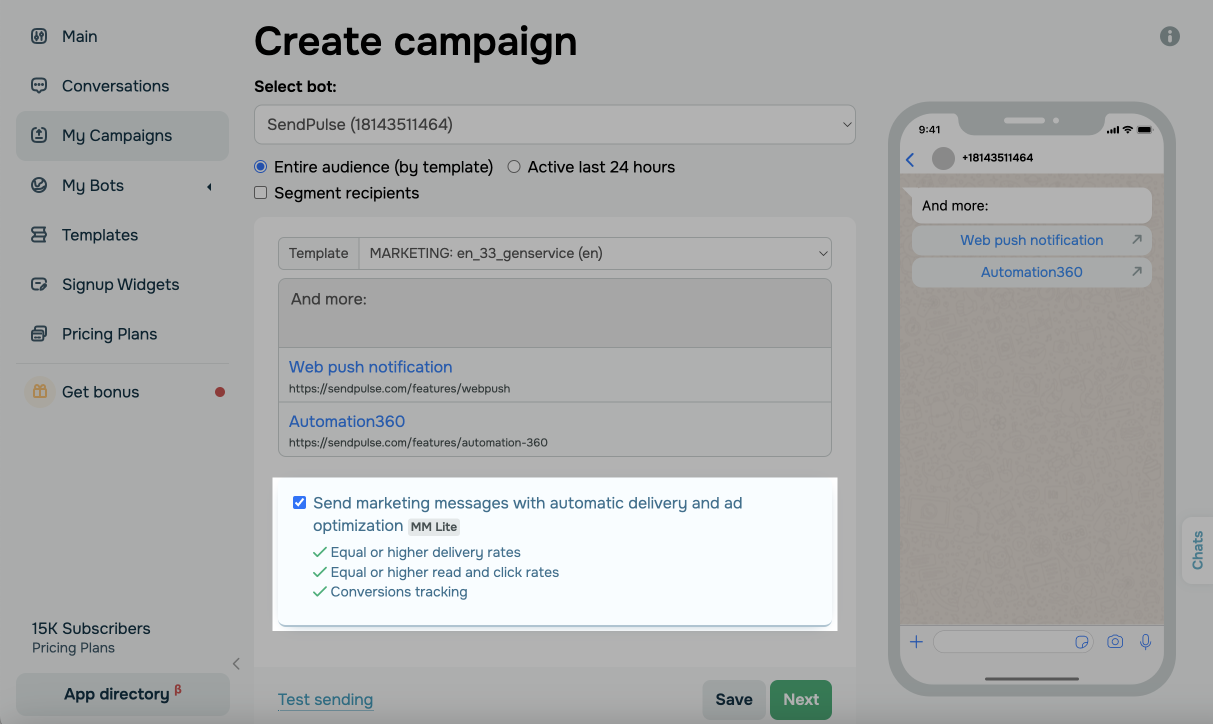Image resolution: width=1213 pixels, height=724 pixels.
Task: Click the Web push notification link
Action: point(370,367)
